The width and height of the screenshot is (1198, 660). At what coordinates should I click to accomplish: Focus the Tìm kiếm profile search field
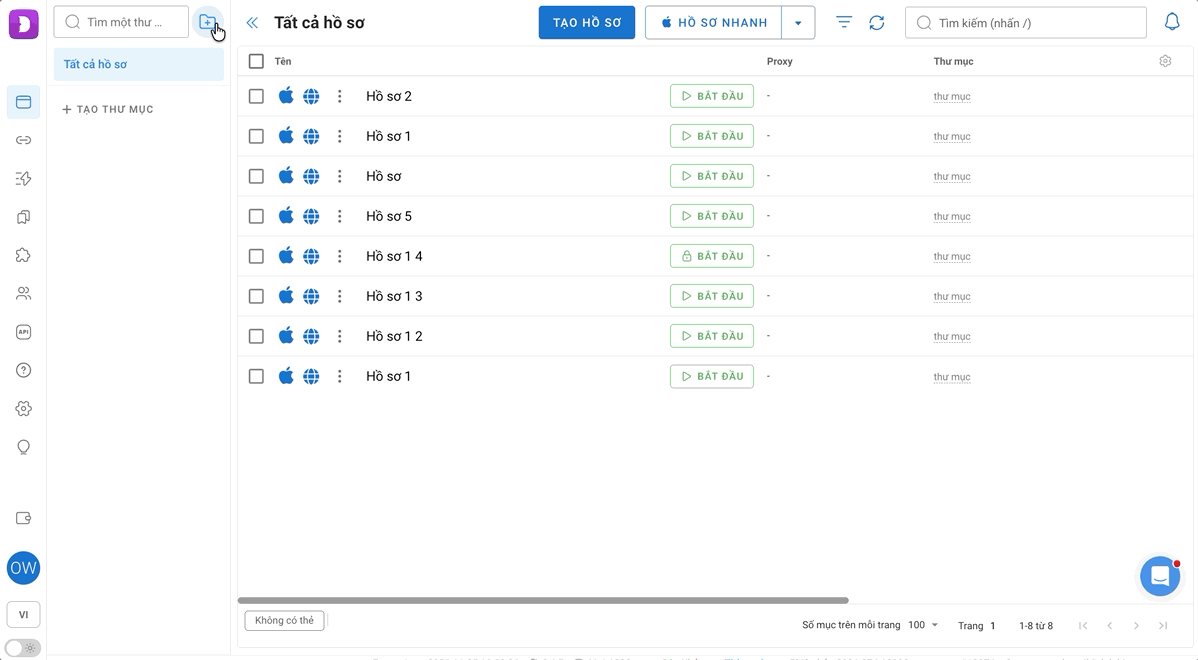[x=1026, y=23]
